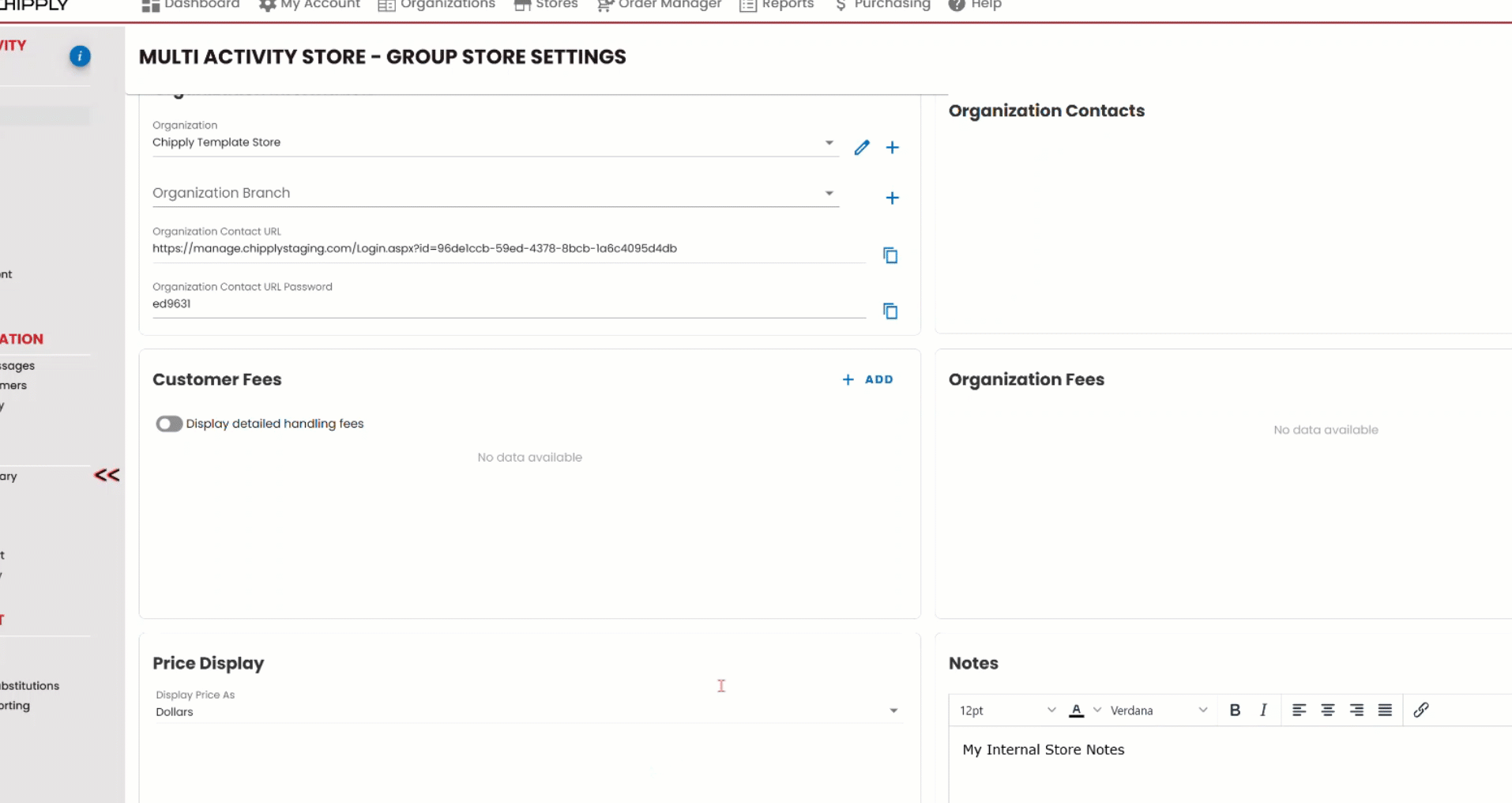This screenshot has width=1512, height=803.
Task: Copy the Organization Contact URL Password
Action: pos(890,311)
